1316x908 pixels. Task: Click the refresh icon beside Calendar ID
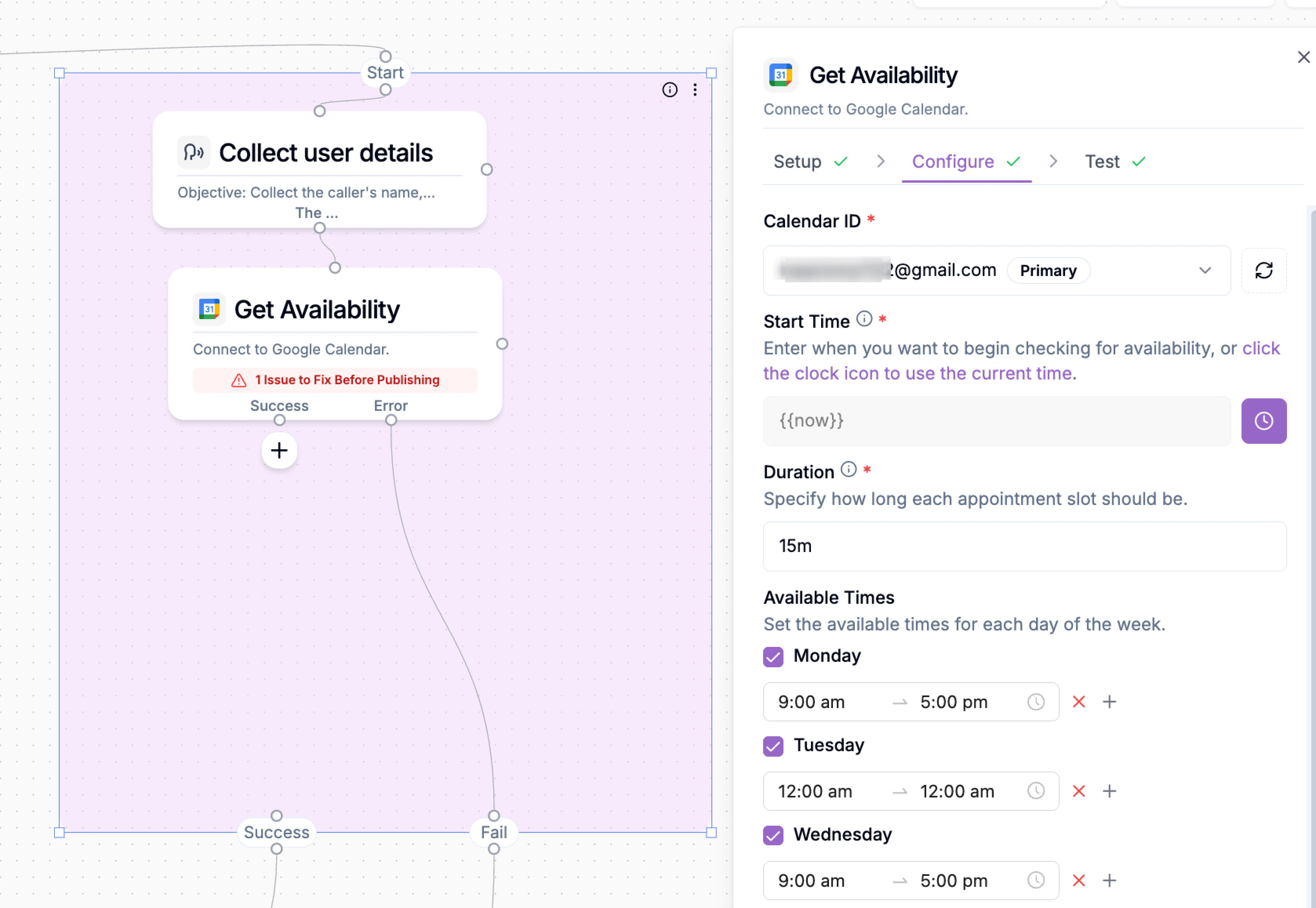[x=1264, y=270]
